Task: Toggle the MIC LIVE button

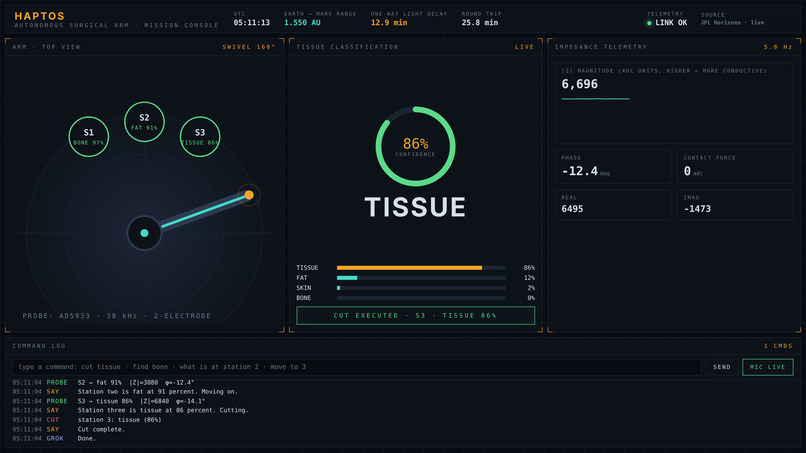Action: click(x=767, y=367)
